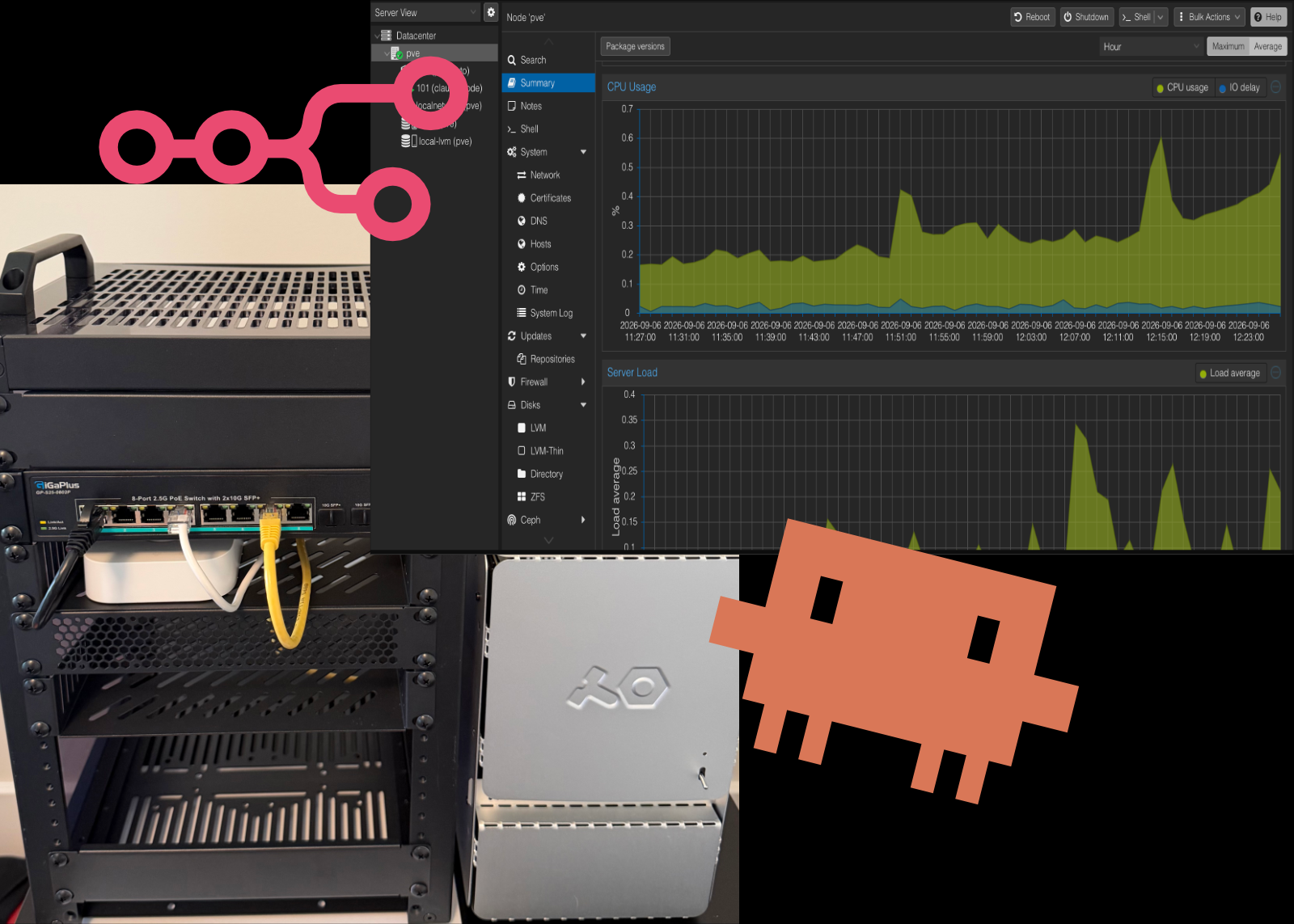This screenshot has height=924, width=1294.
Task: Collapse the Datacenter tree node
Action: (377, 36)
